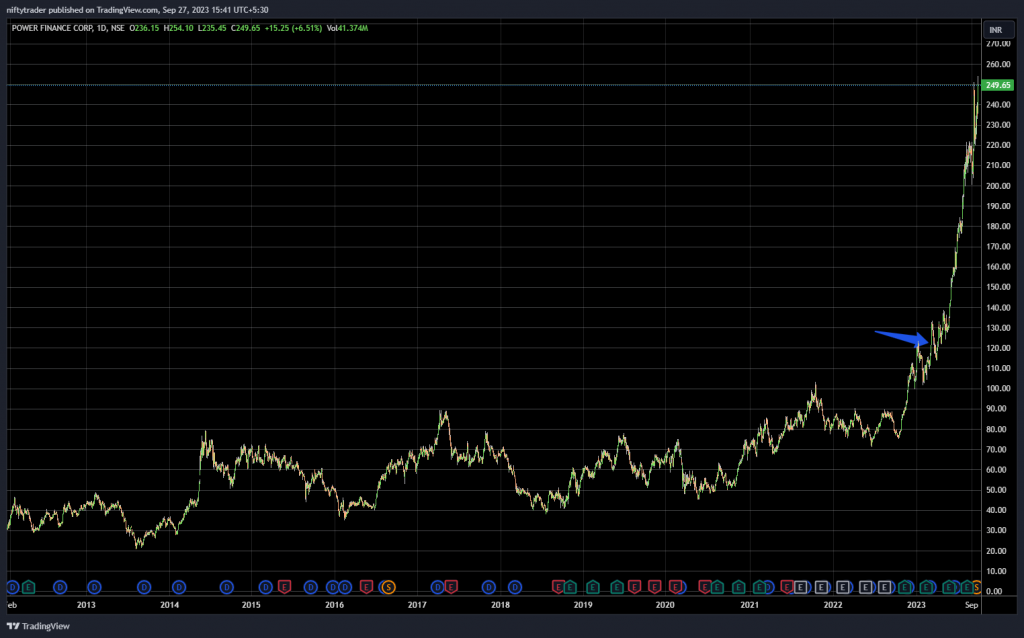Click the change value +15.25 (+6.51%)

[x=293, y=28]
